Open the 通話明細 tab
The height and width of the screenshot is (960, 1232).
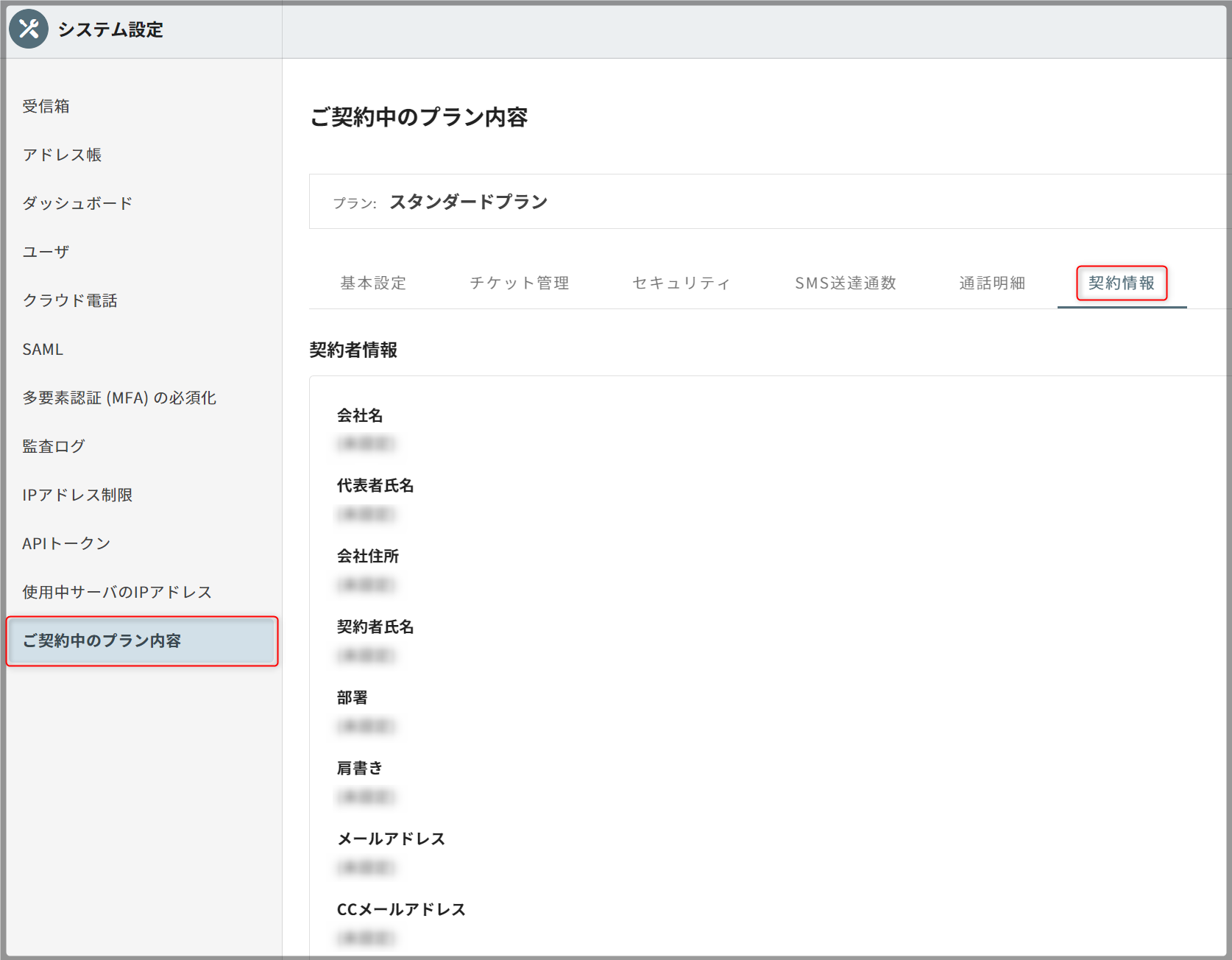pyautogui.click(x=992, y=283)
